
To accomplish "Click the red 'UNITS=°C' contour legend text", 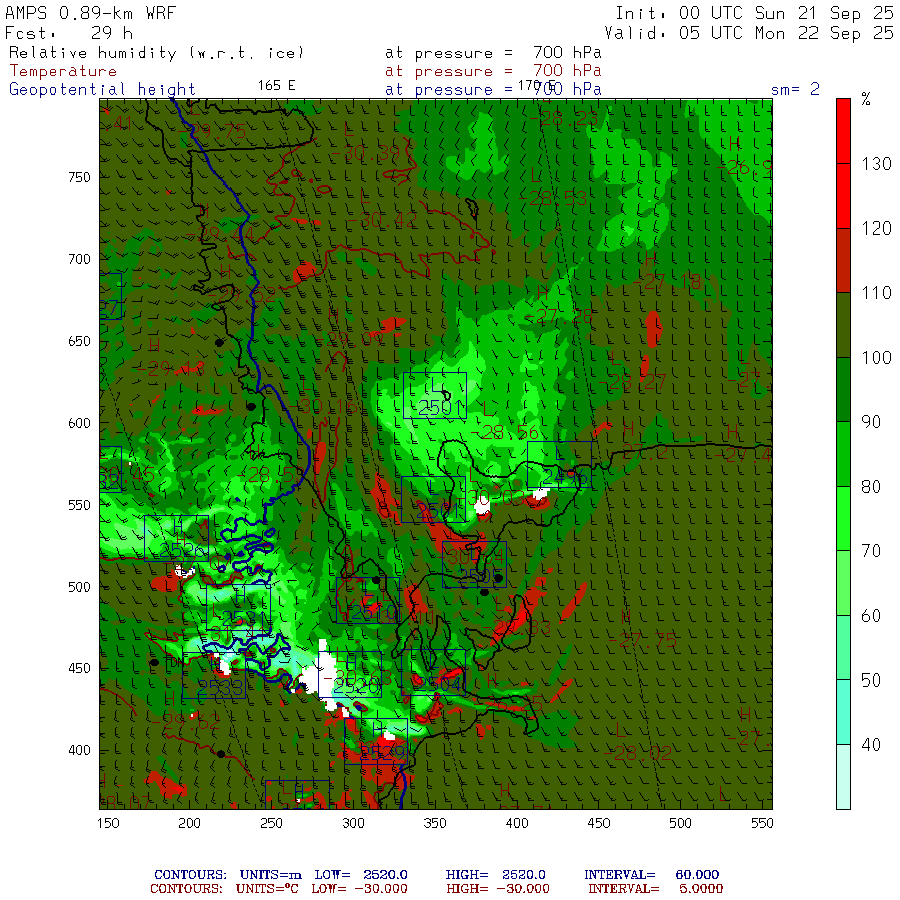I will (267, 889).
